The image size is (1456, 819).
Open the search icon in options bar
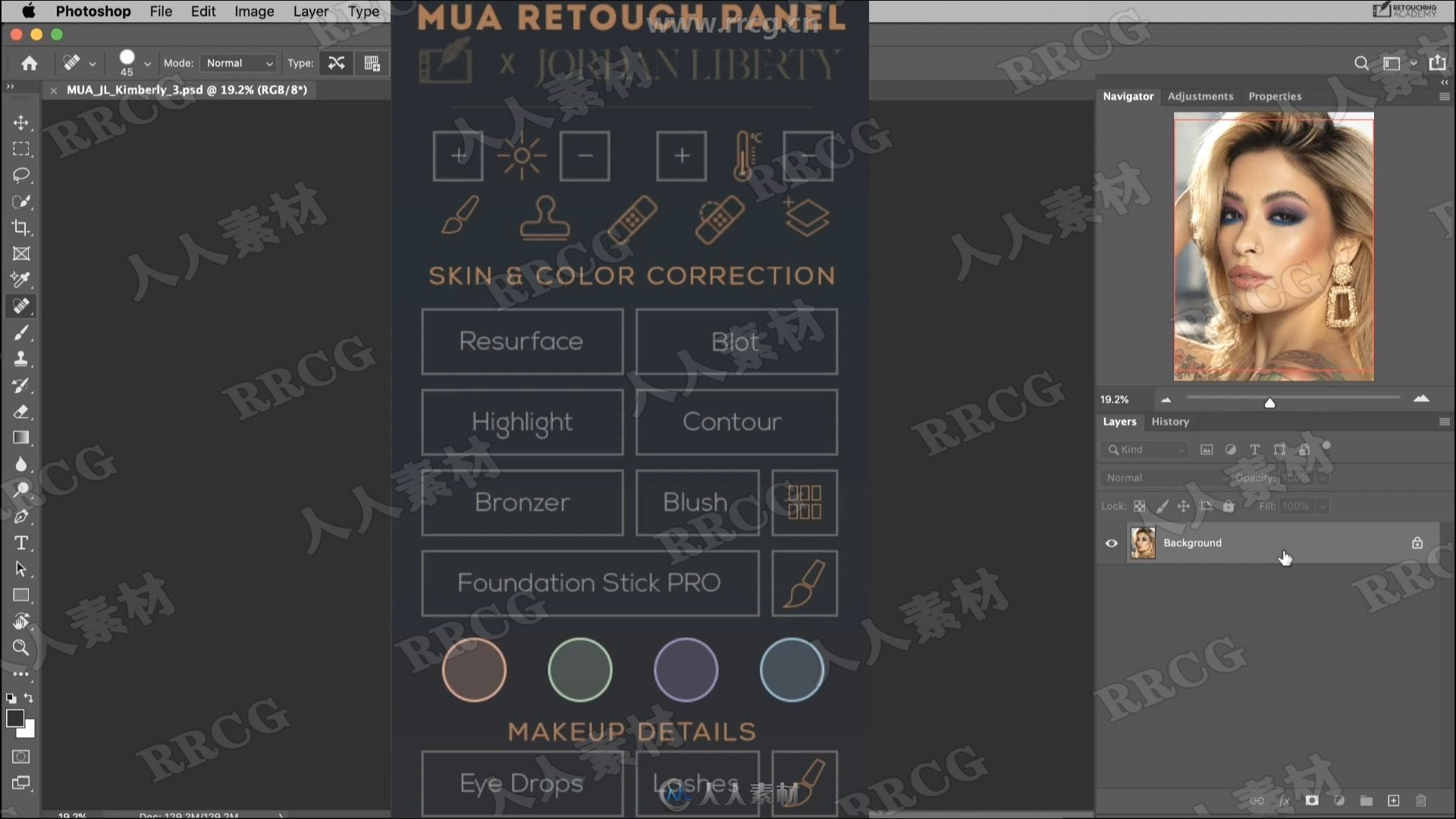[x=1361, y=63]
